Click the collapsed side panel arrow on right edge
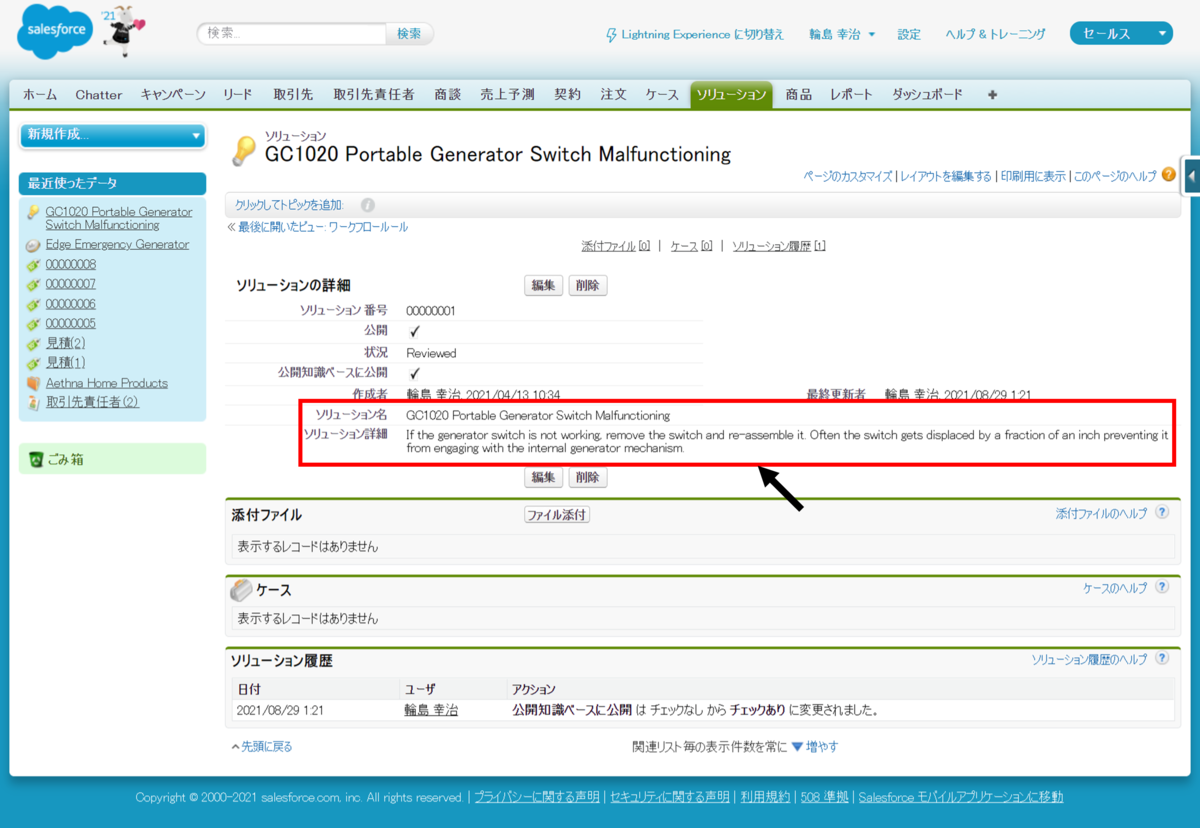Screen dimensions: 1200x828 coord(1191,176)
